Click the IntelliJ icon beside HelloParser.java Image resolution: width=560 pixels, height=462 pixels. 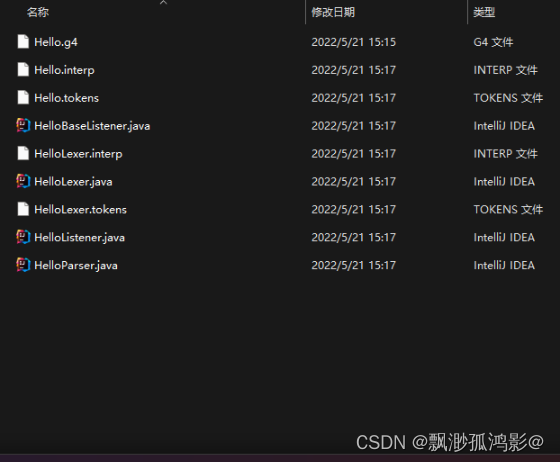coord(23,265)
